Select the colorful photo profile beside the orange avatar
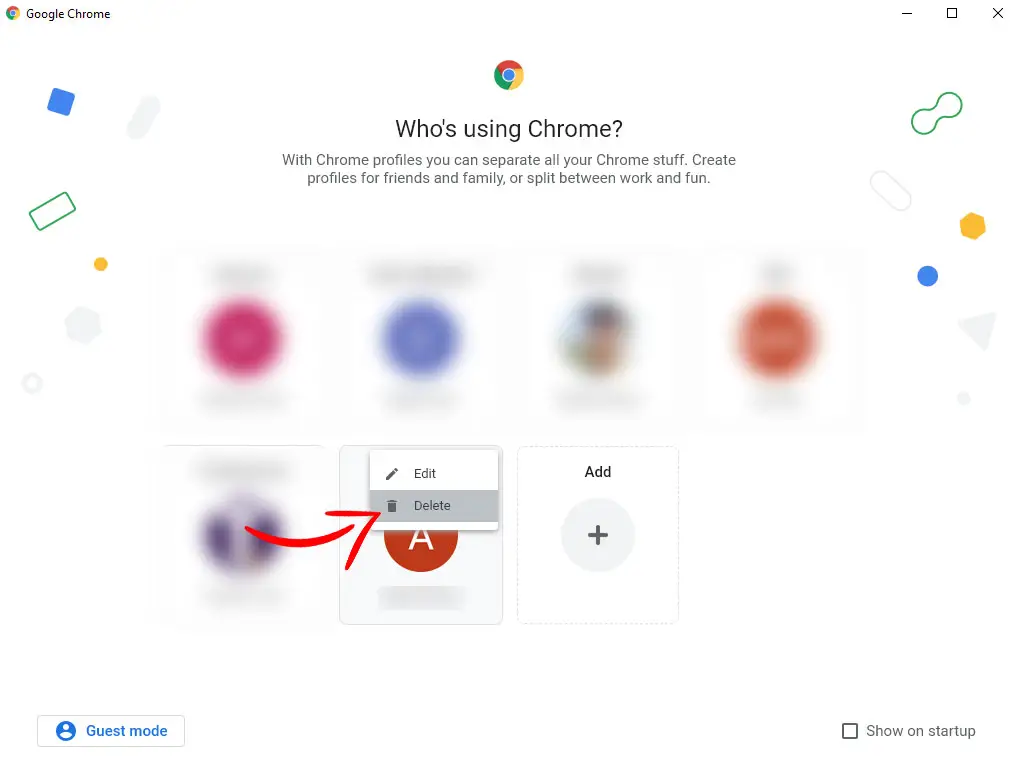The height and width of the screenshot is (777, 1021). pos(597,338)
